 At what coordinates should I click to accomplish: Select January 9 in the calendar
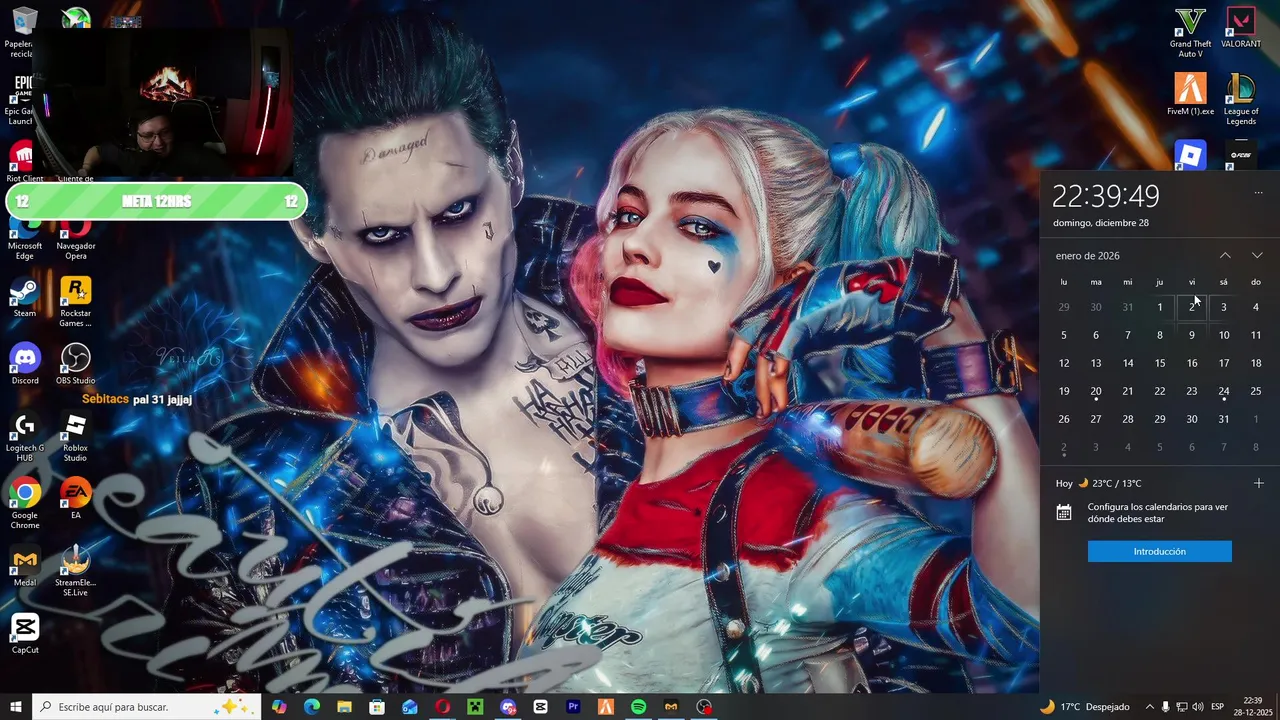pos(1192,335)
